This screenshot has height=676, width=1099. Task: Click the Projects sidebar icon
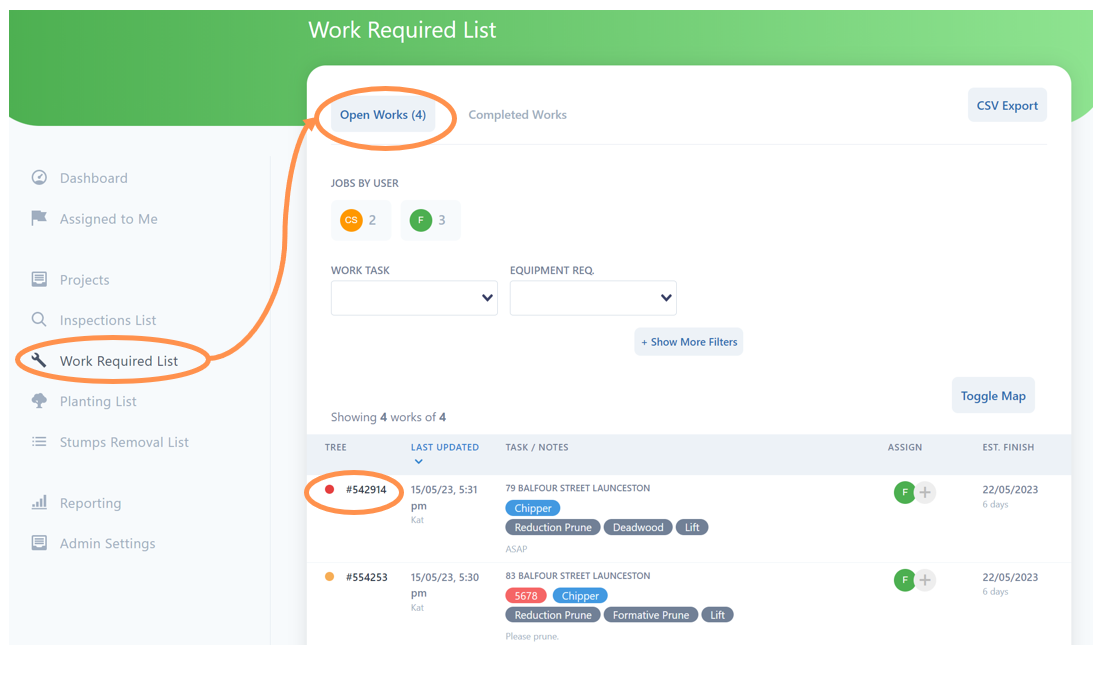[39, 280]
